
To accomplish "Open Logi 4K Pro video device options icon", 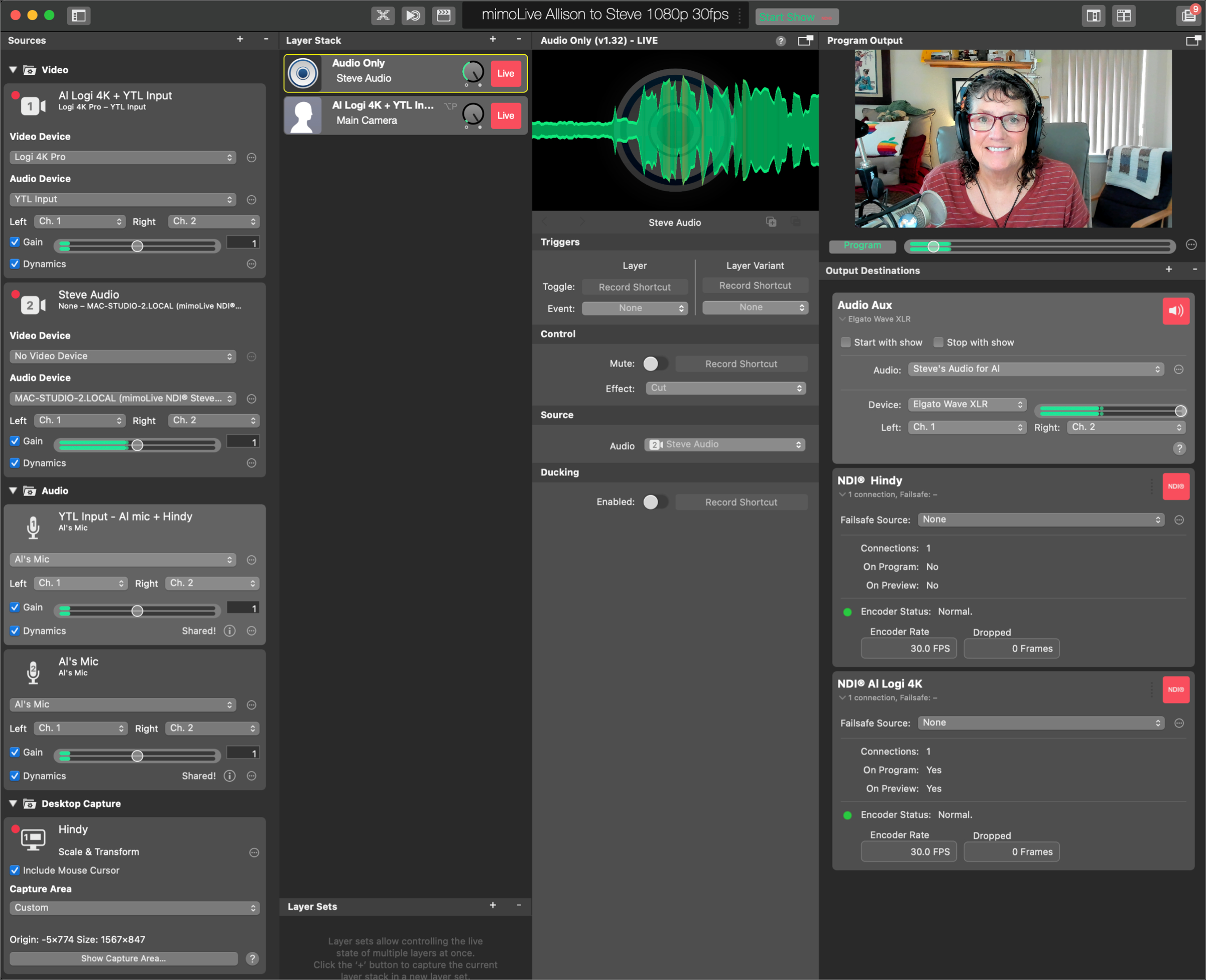I will 252,158.
